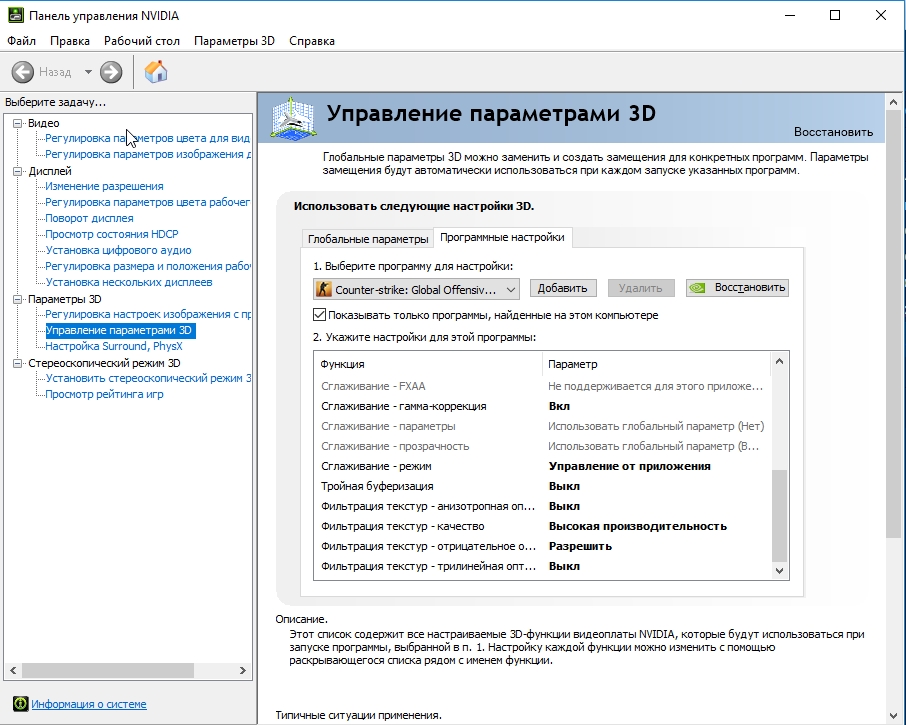Click the Восстановить button with NVIDIA logo

pos(737,288)
